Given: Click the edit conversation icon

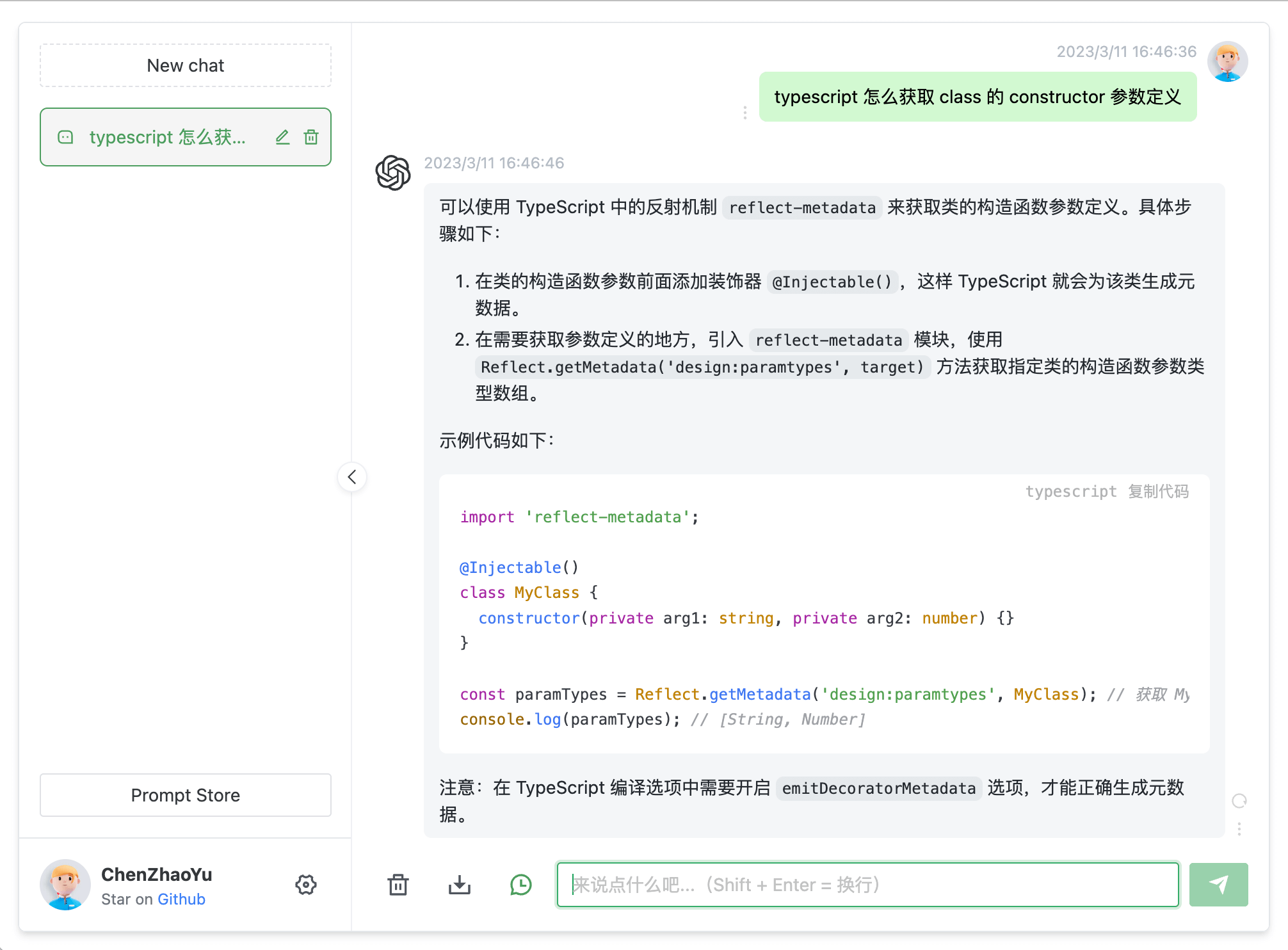Looking at the screenshot, I should pos(283,137).
